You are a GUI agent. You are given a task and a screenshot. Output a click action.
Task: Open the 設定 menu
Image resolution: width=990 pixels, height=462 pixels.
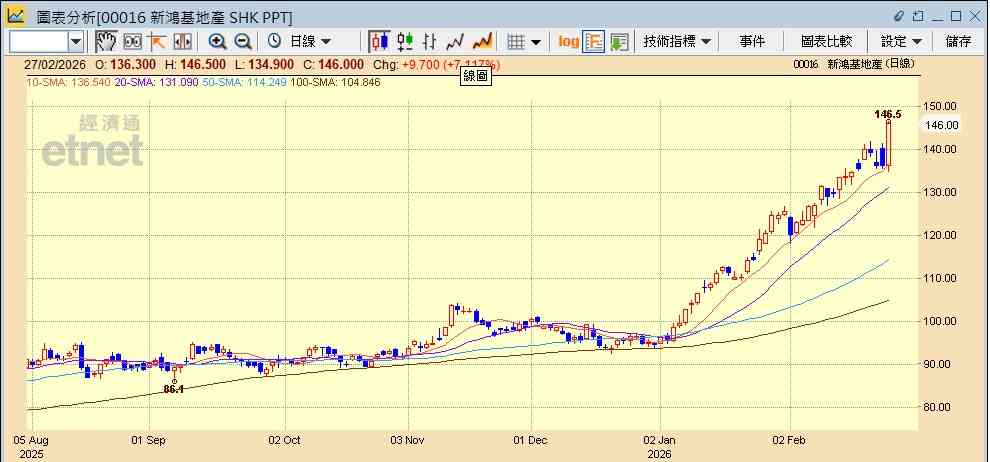[901, 42]
